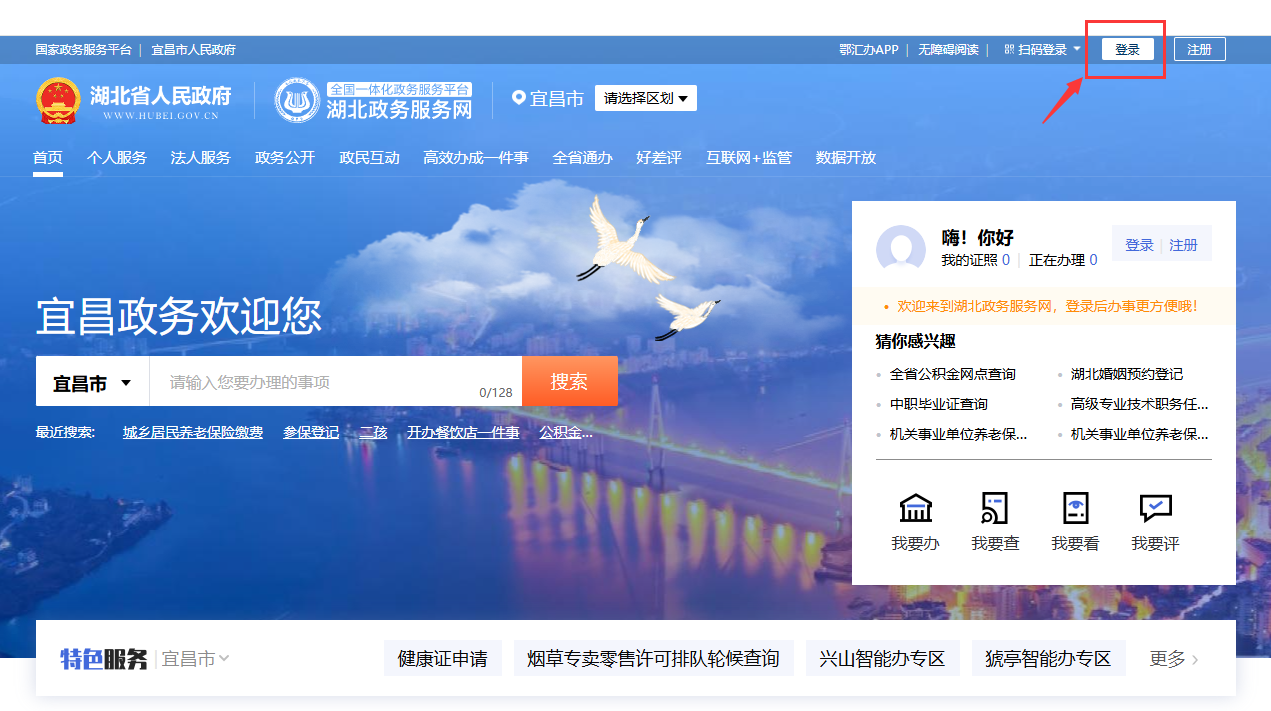The width and height of the screenshot is (1271, 711).
Task: Open the 全省公积金网点查询 link
Action: 952,374
